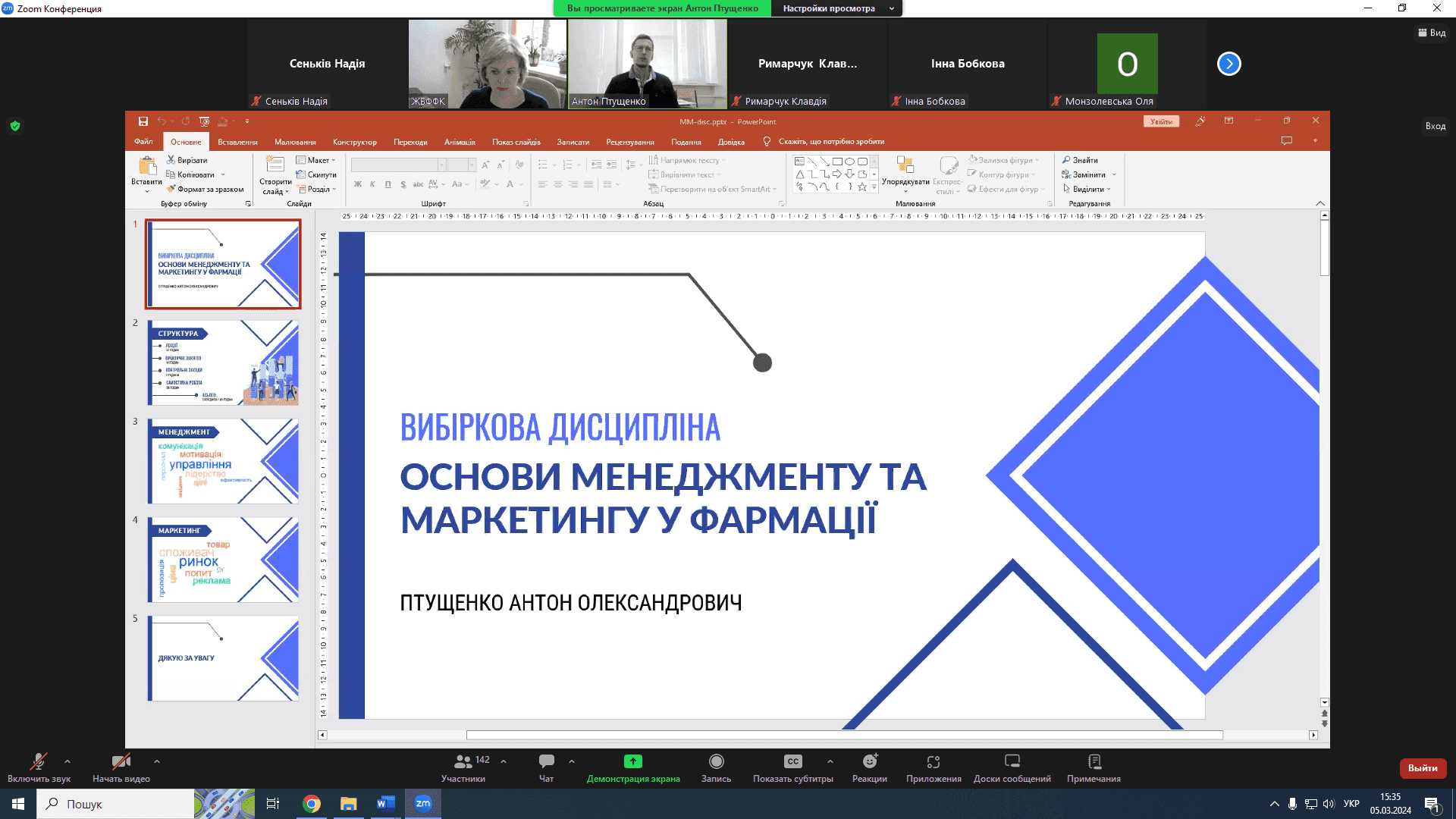The width and height of the screenshot is (1456, 819).
Task: Open Zoom encryption shield info icon
Action: [x=15, y=126]
